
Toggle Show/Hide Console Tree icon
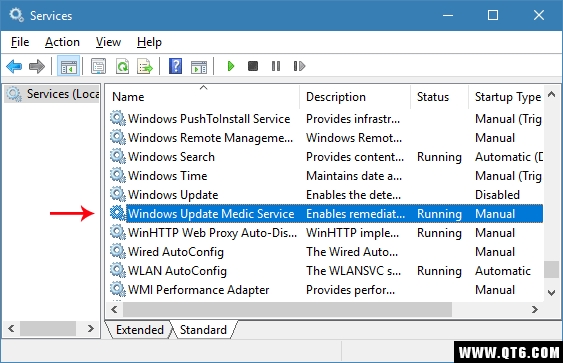(x=69, y=66)
